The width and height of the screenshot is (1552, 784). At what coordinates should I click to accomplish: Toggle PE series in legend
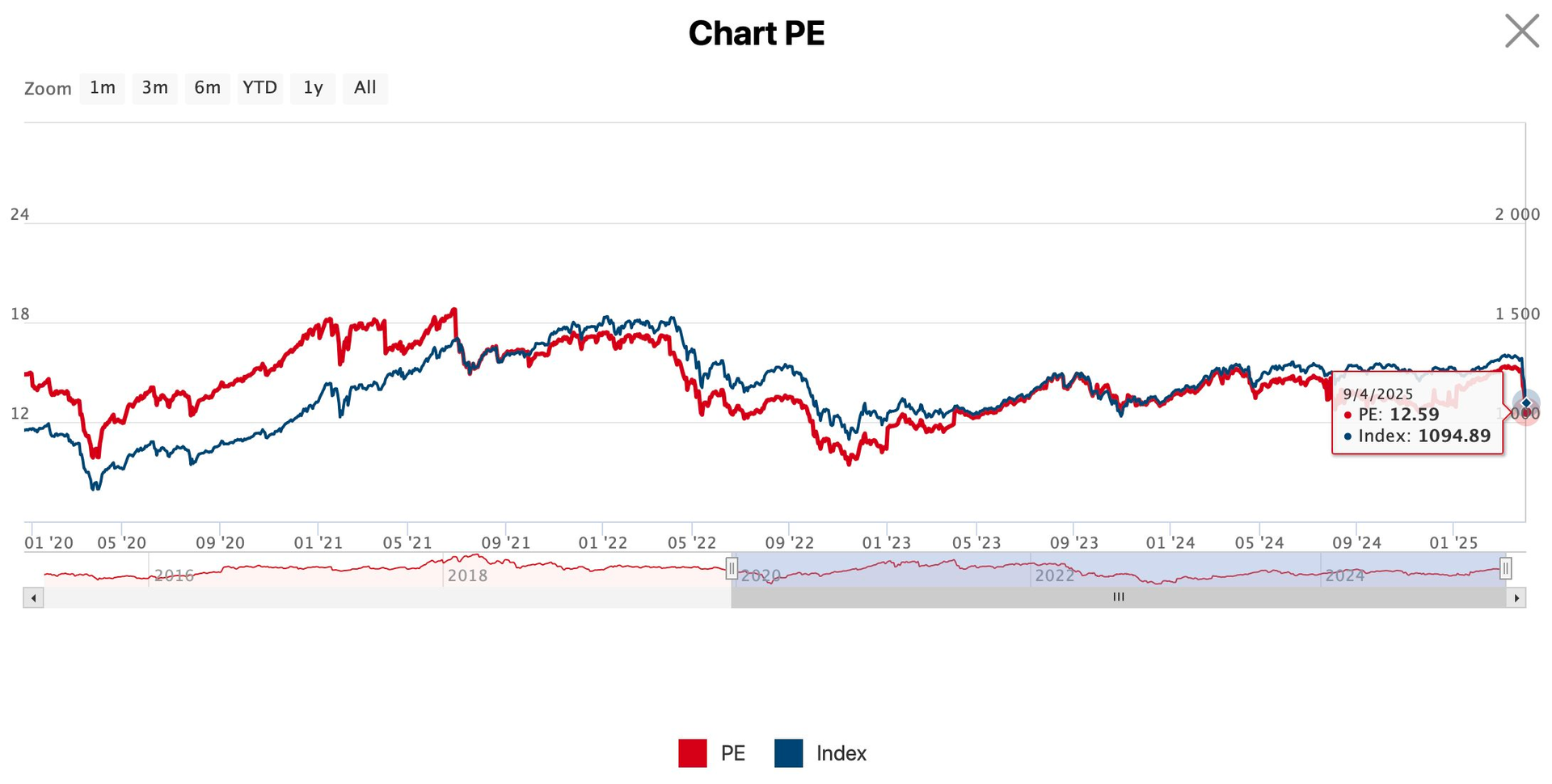pyautogui.click(x=732, y=753)
